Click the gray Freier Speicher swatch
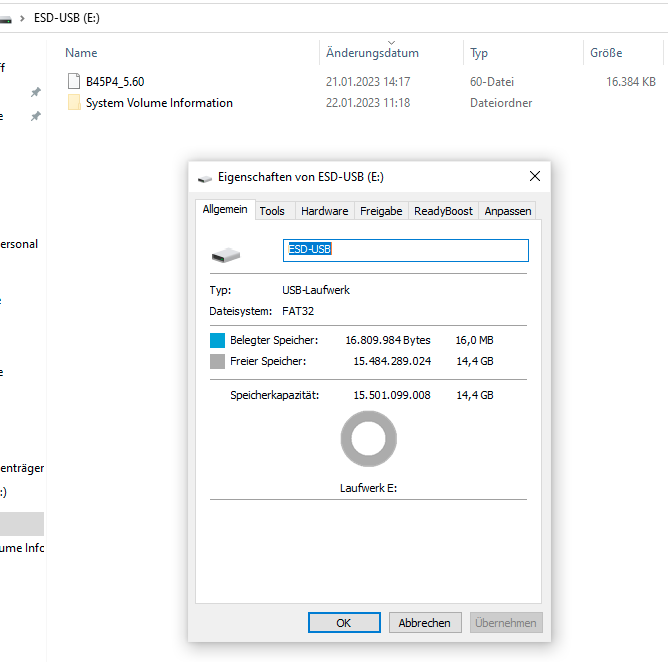The image size is (668, 662). tap(217, 361)
